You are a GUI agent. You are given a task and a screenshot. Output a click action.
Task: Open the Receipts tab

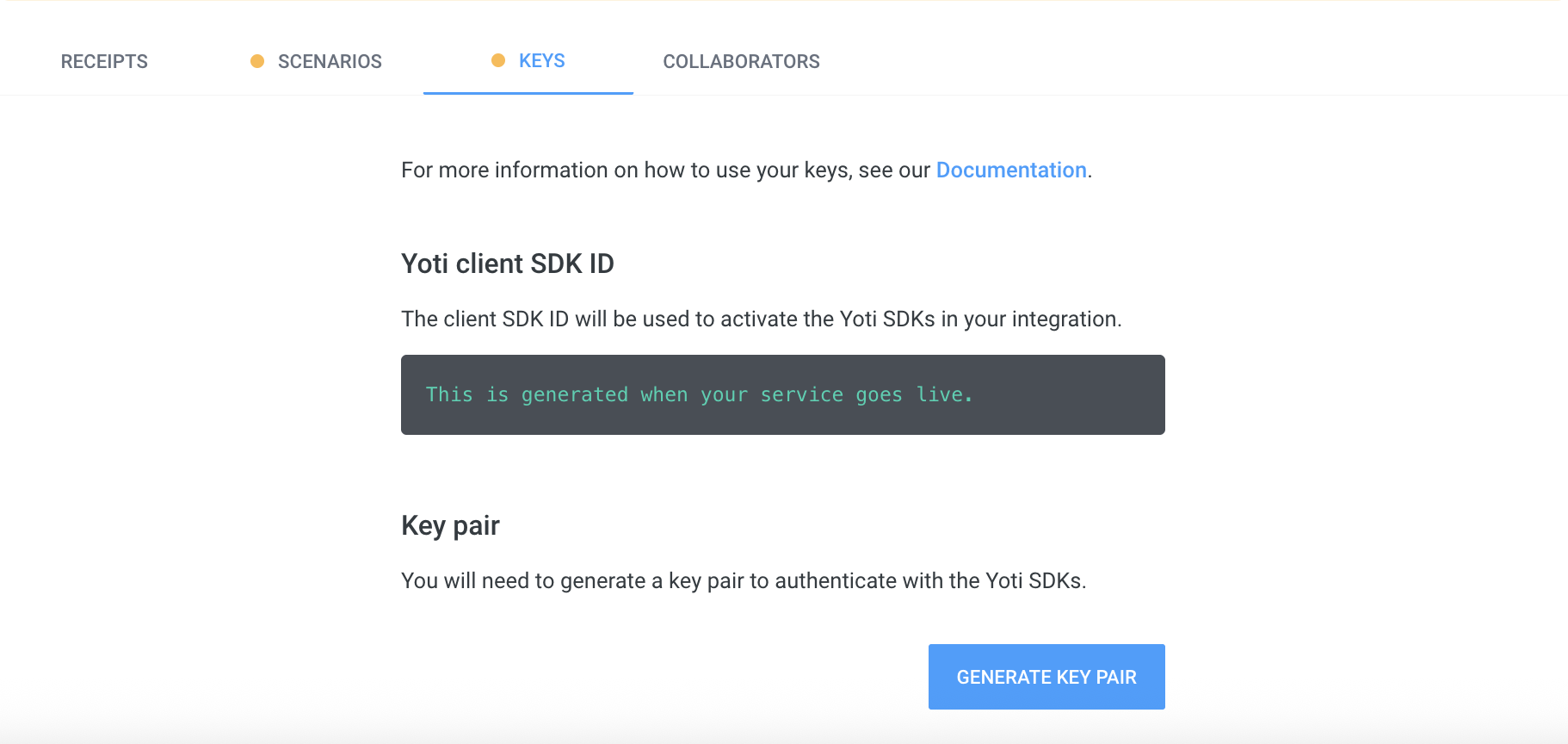pyautogui.click(x=104, y=62)
